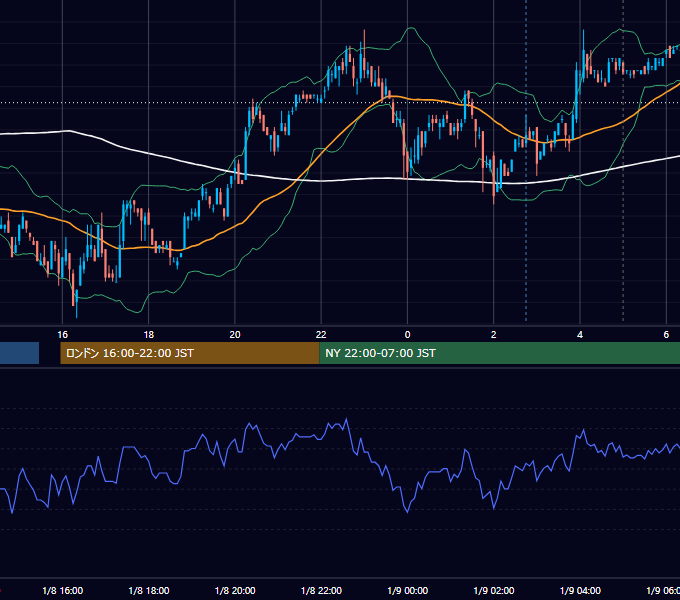Click the blue session bar left of ロンドン
Image resolution: width=680 pixels, height=600 pixels.
[x=20, y=353]
